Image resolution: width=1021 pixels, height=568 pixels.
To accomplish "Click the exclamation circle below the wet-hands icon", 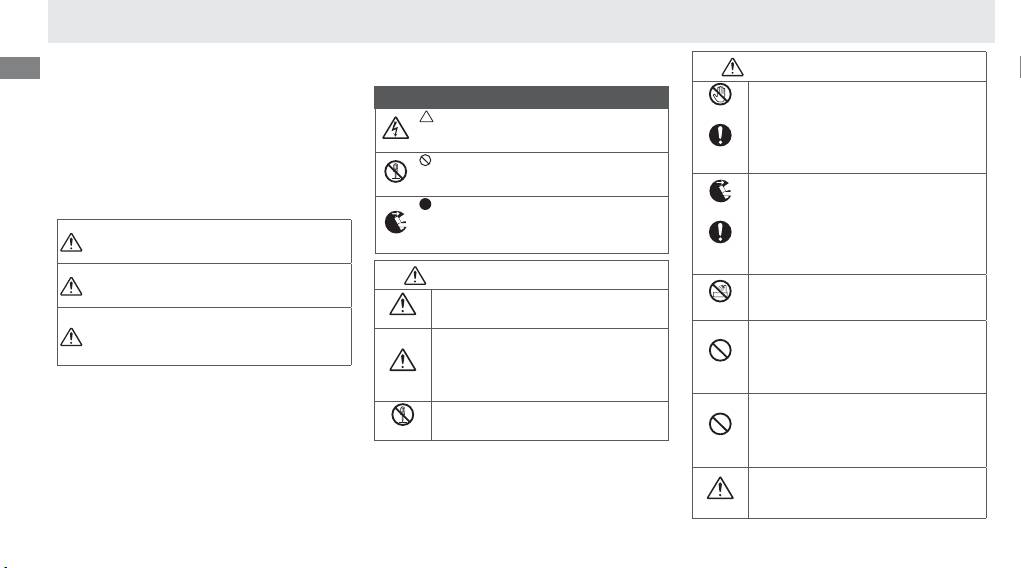I will [x=720, y=137].
